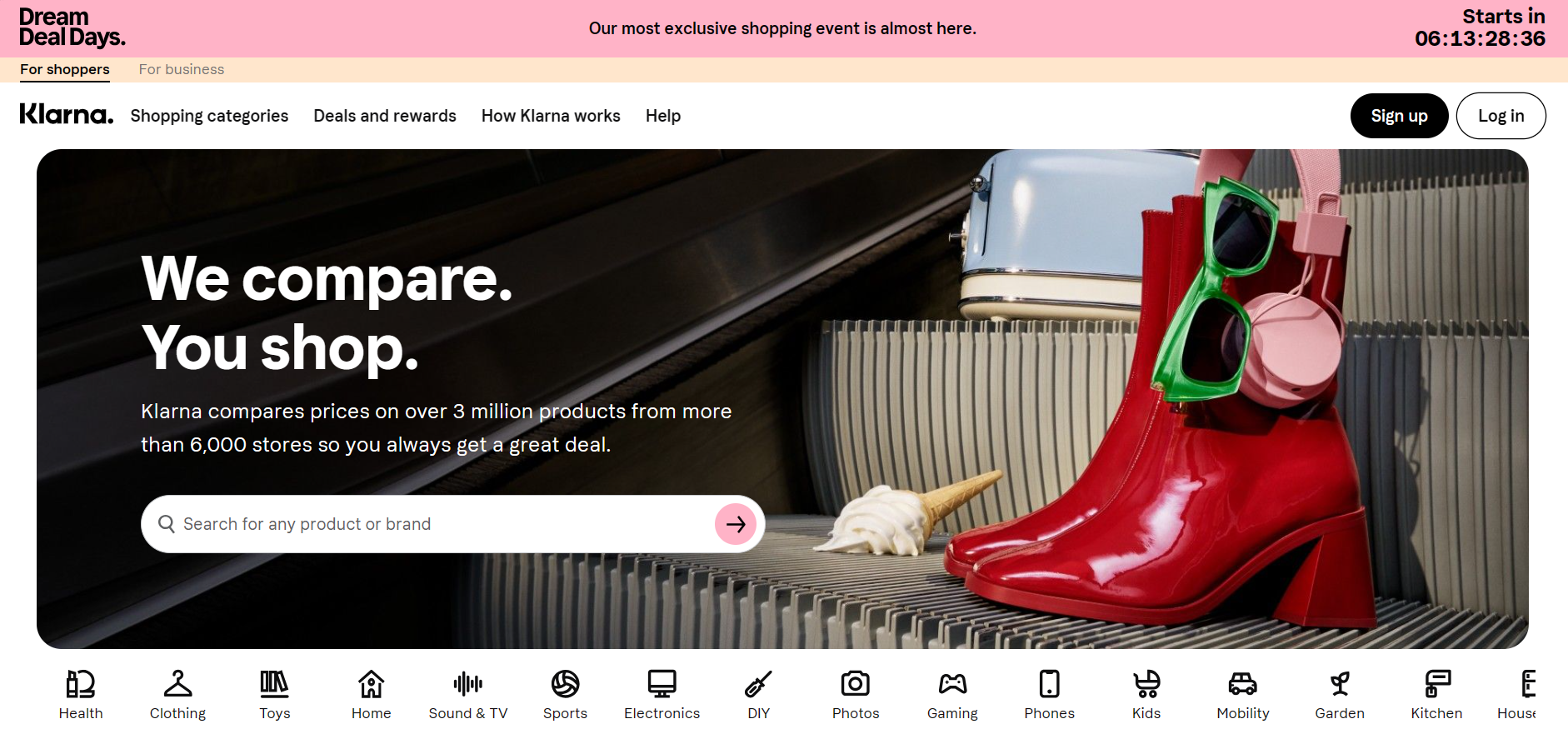Image resolution: width=1568 pixels, height=729 pixels.
Task: Click the Dream Deal Days logo
Action: [x=72, y=27]
